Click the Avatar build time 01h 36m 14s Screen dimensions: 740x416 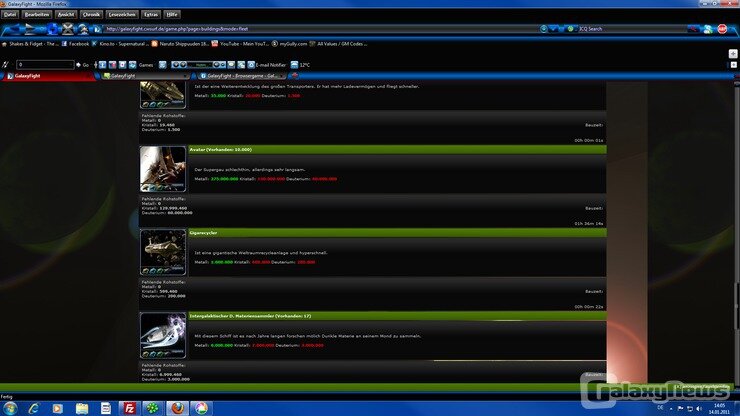pyautogui.click(x=589, y=224)
